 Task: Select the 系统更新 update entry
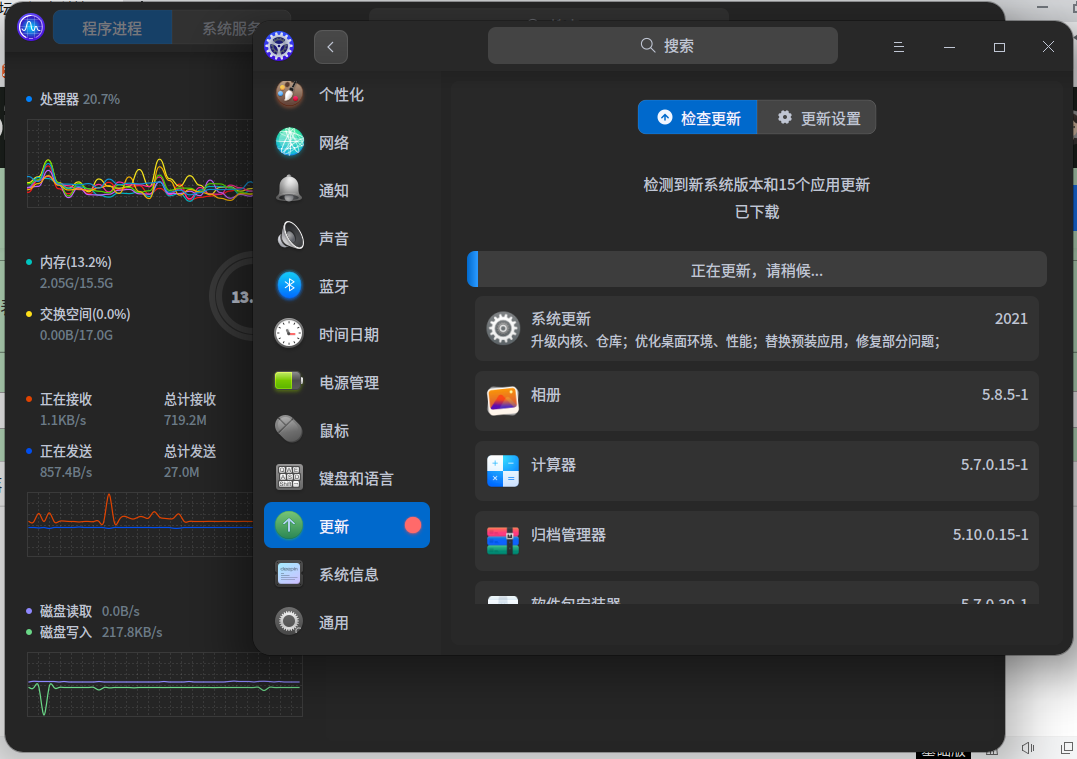pyautogui.click(x=756, y=329)
